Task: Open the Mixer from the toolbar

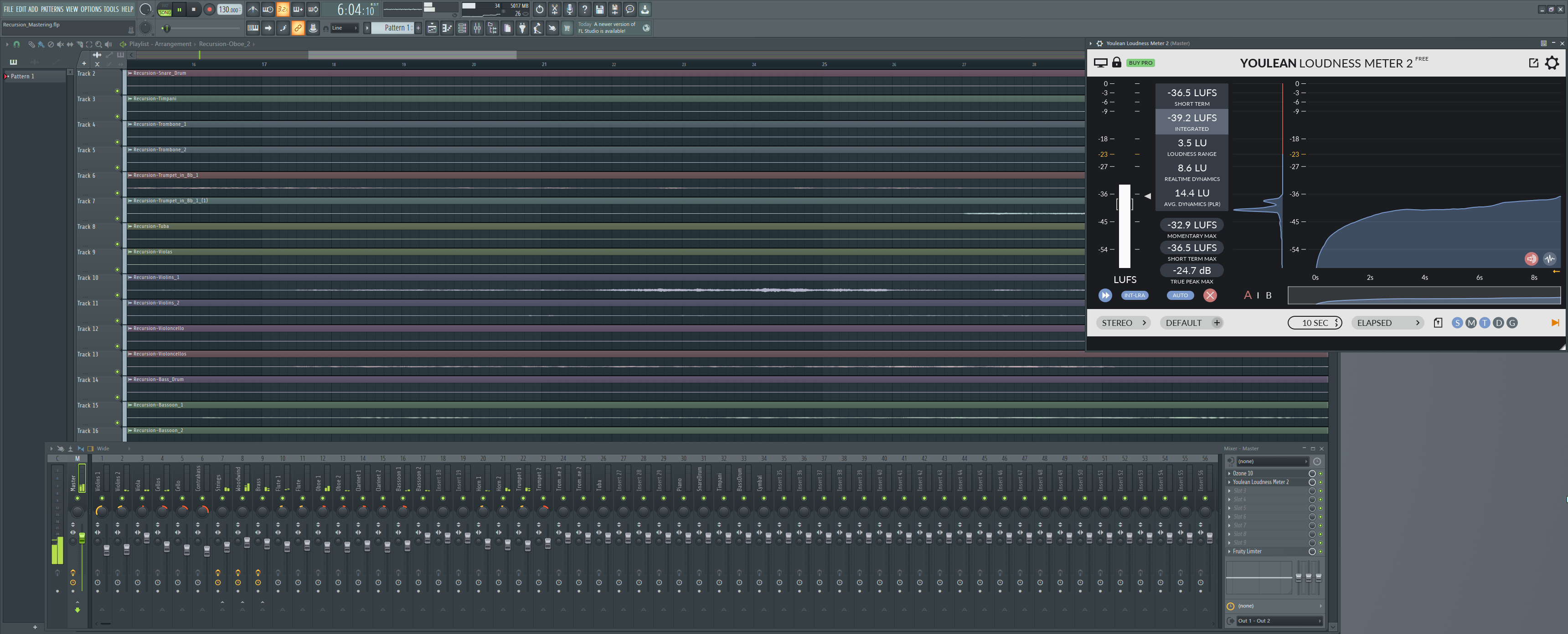Action: pos(477,28)
